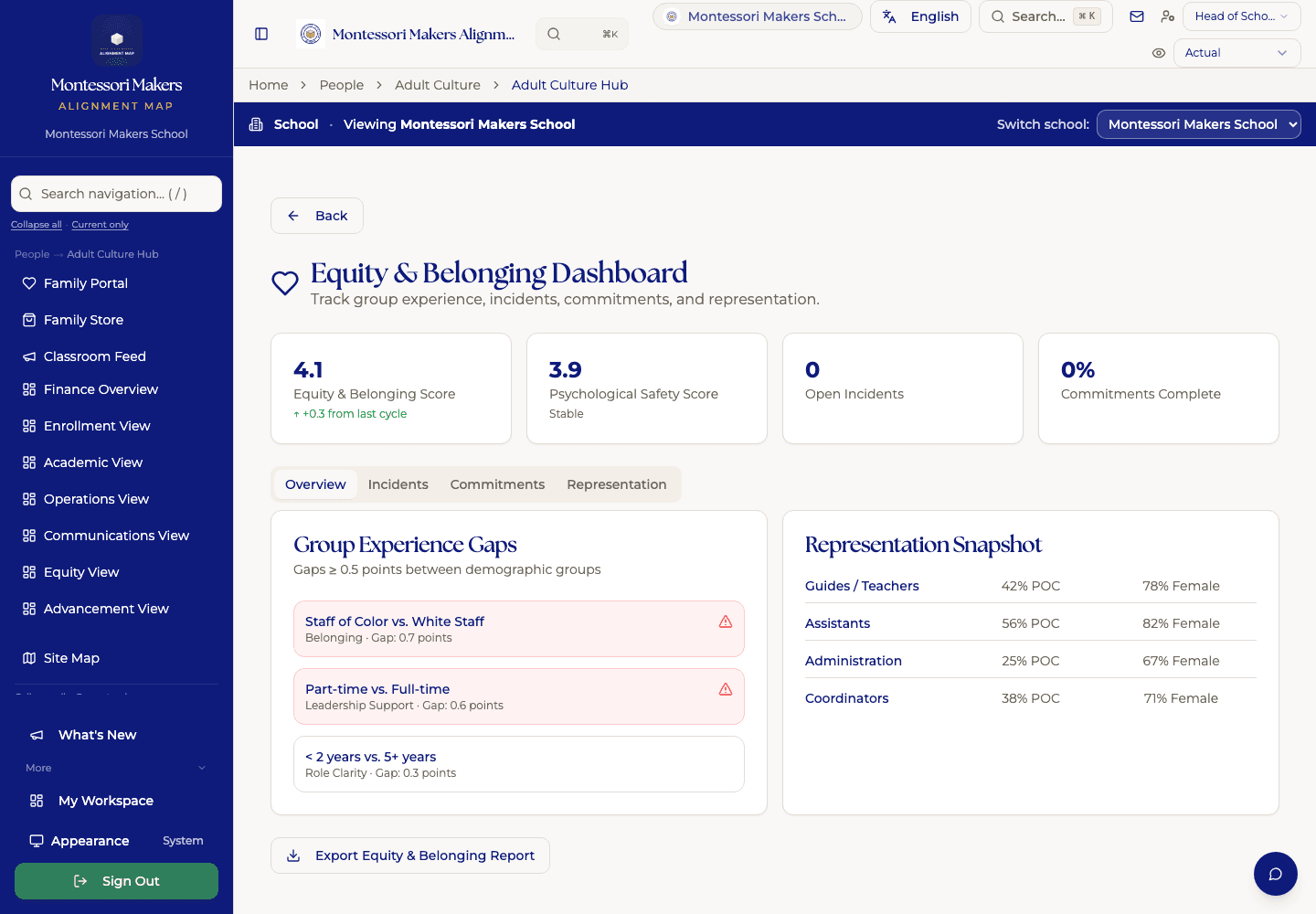Click the Site Map icon

(x=29, y=658)
